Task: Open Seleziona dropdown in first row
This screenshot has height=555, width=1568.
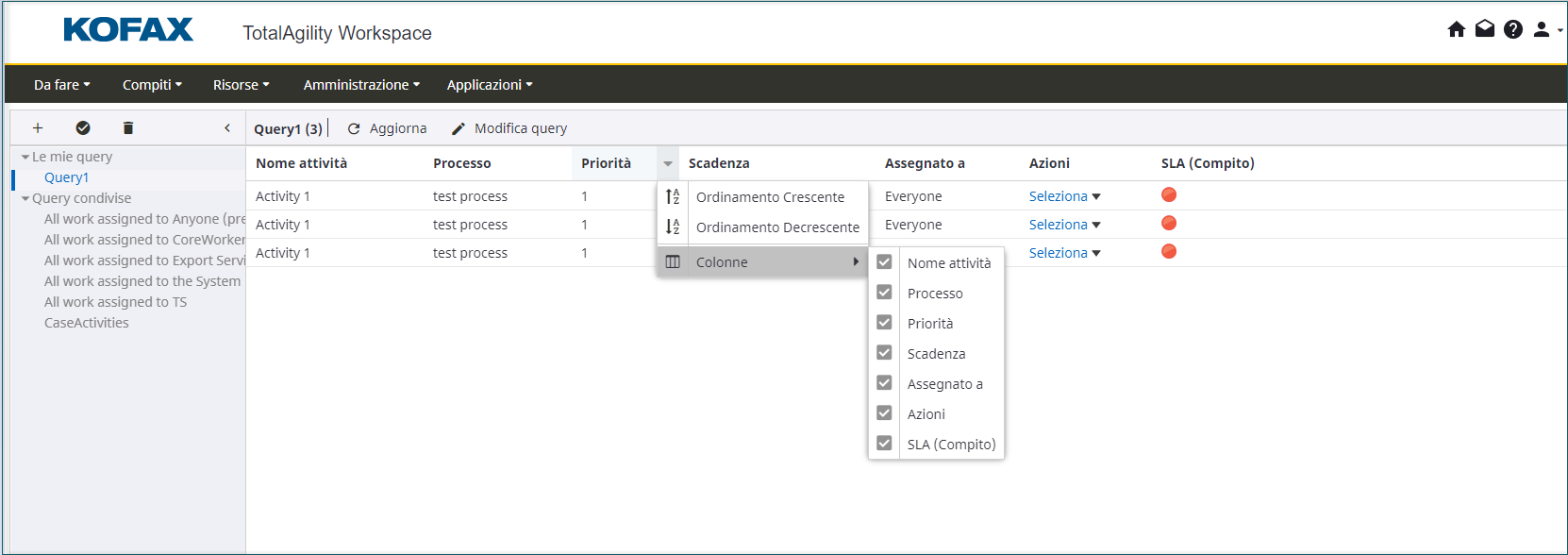Action: 1064,196
